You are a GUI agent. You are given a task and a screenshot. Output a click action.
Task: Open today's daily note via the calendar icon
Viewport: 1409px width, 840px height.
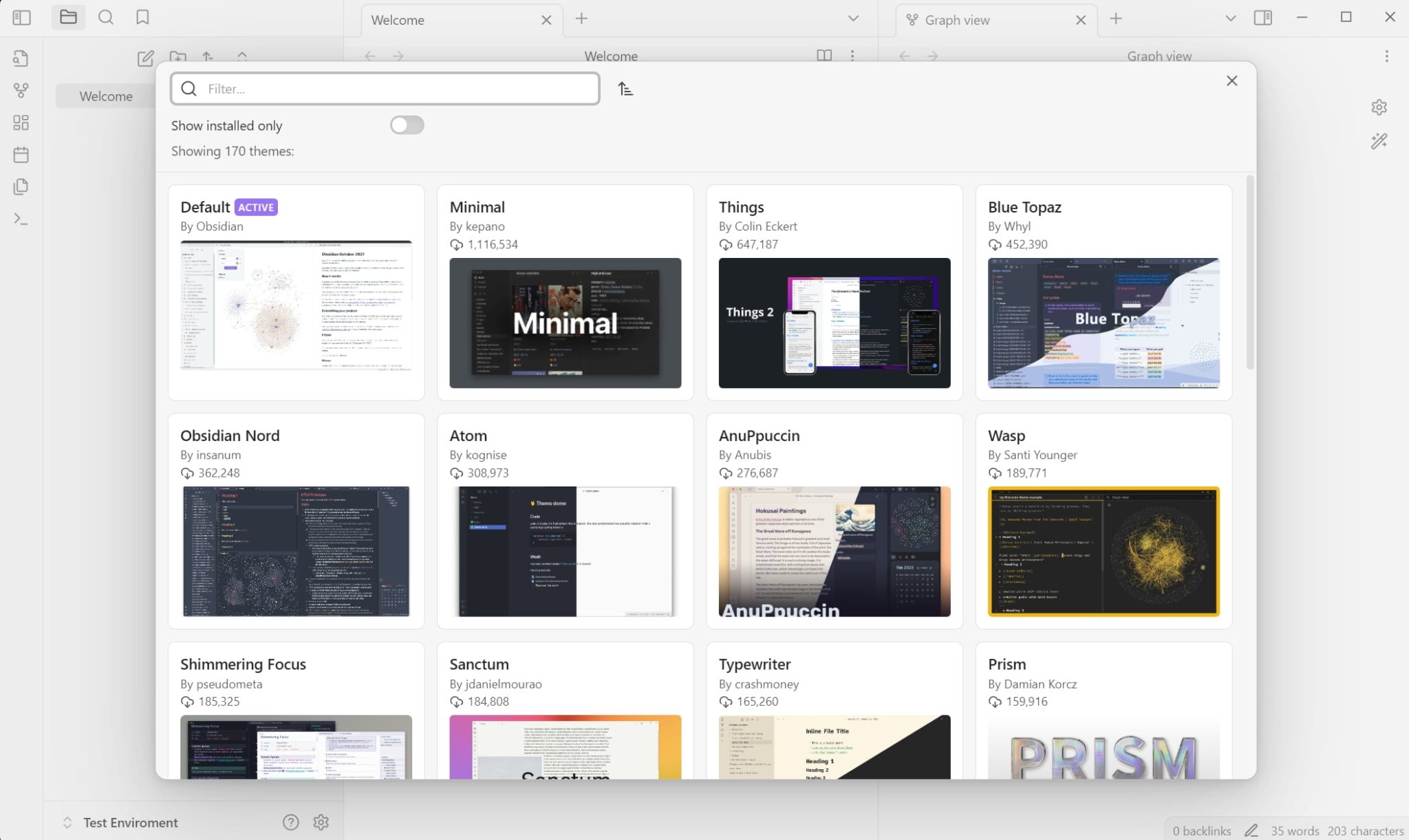21,155
